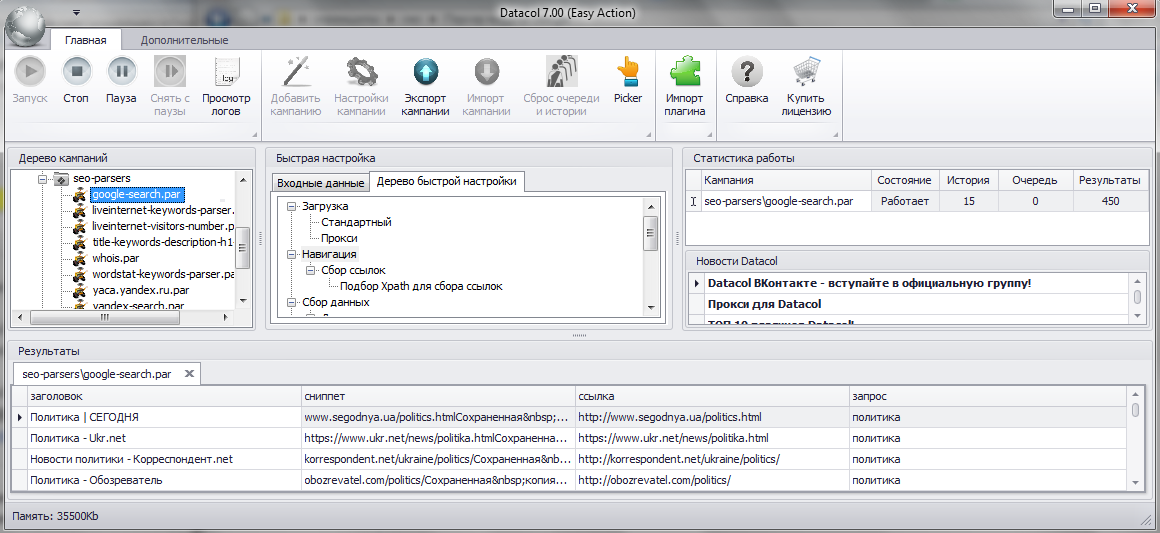The image size is (1160, 533).
Task: Stop the running campaign with Стоп
Action: click(76, 72)
